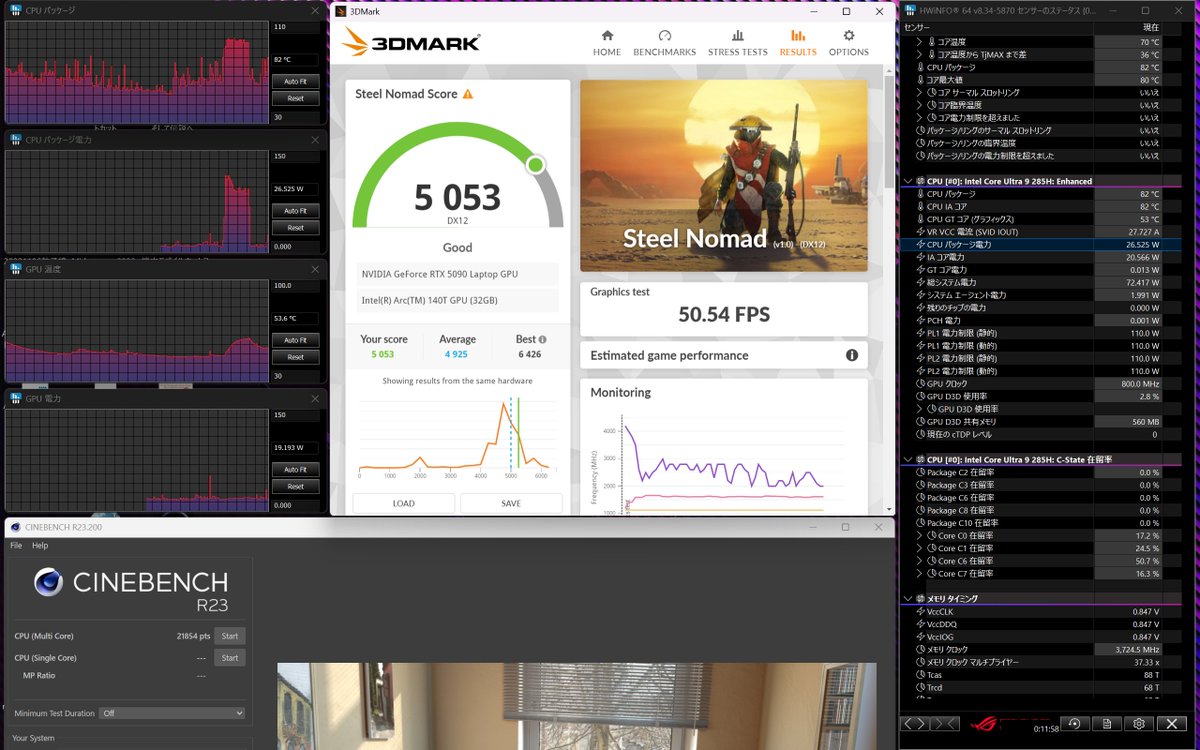The width and height of the screenshot is (1200, 750).
Task: Click upper limit field 110 in CPU パッケージ graph
Action: click(295, 27)
